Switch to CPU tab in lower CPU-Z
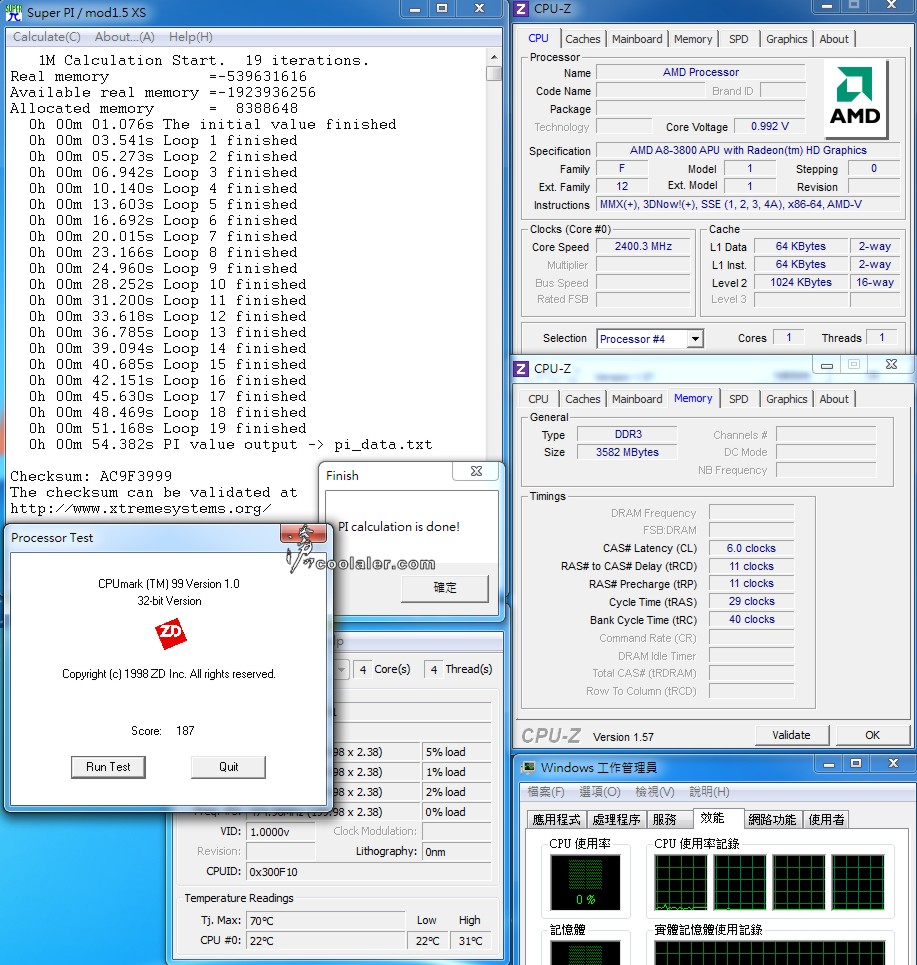 [x=538, y=399]
